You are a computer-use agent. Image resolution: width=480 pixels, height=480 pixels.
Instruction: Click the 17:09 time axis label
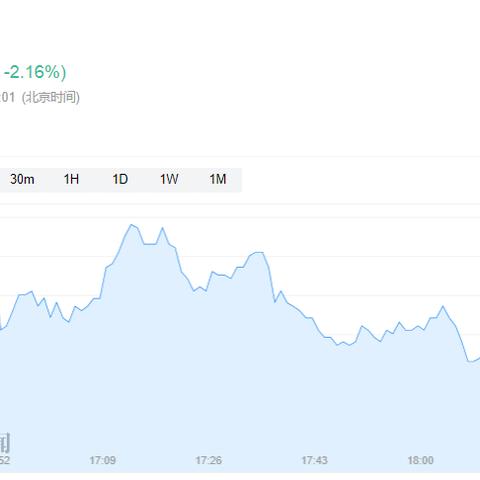(x=102, y=460)
